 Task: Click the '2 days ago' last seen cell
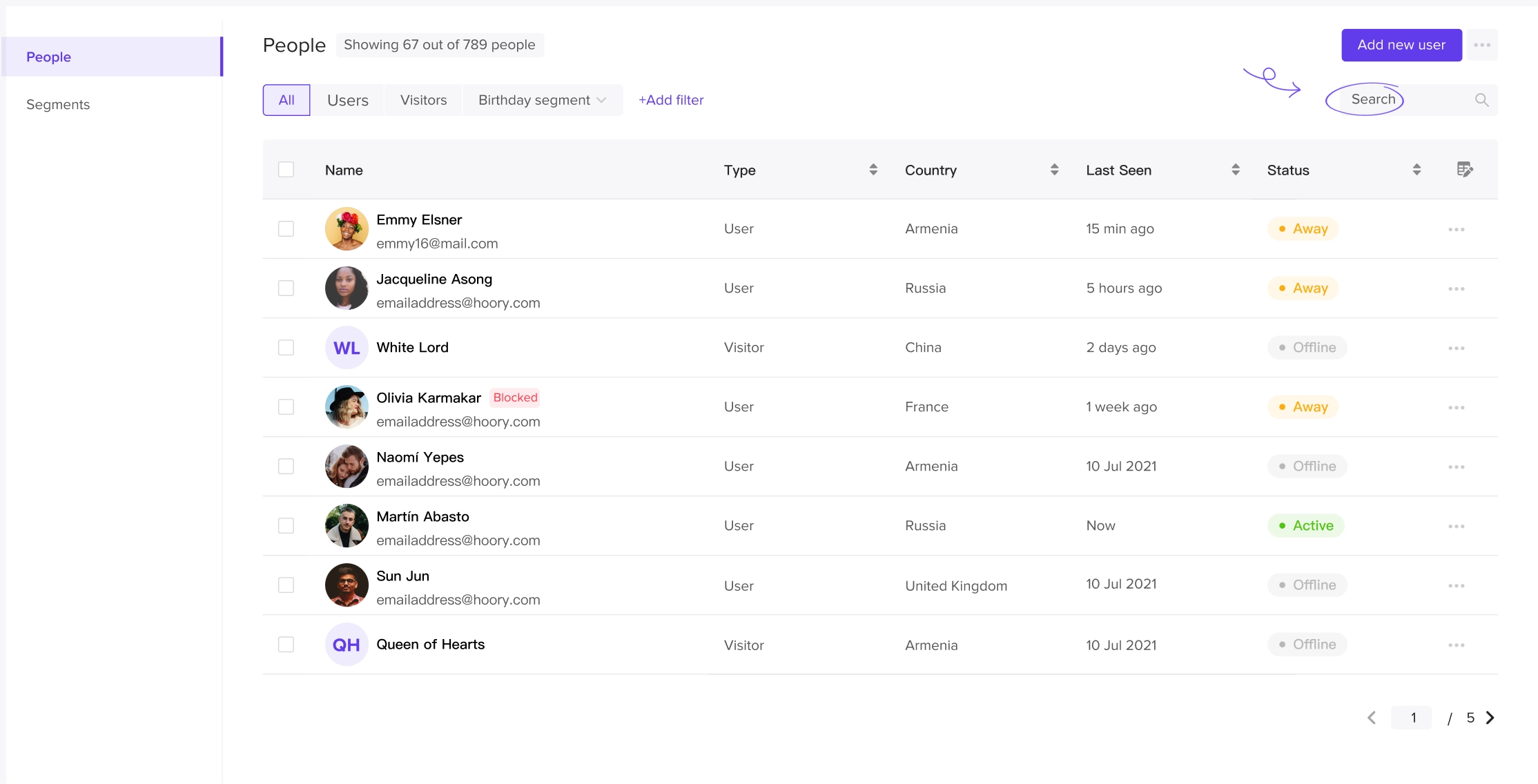1121,348
